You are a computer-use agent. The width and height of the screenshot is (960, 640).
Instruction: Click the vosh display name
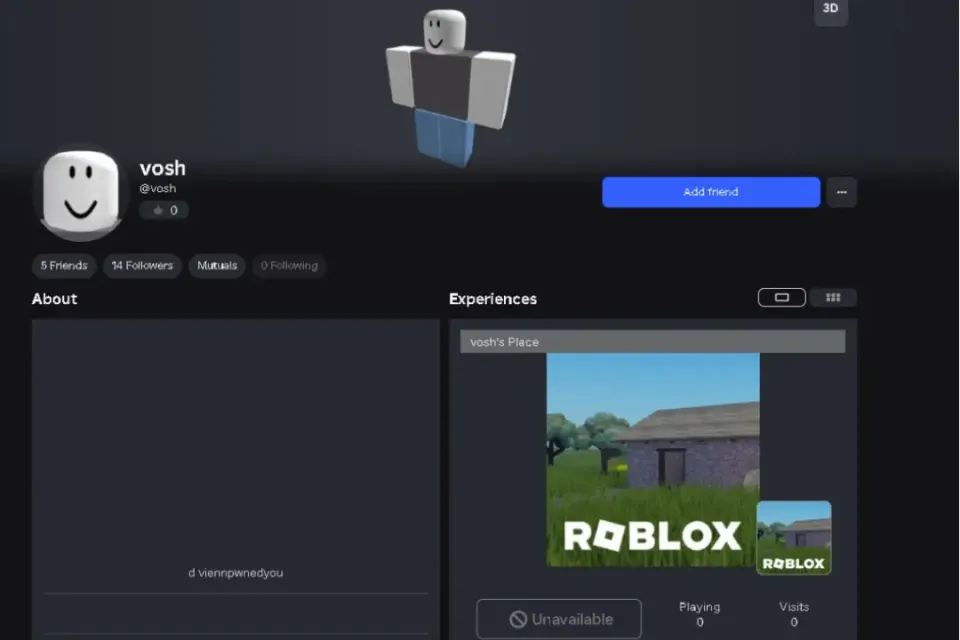[162, 168]
